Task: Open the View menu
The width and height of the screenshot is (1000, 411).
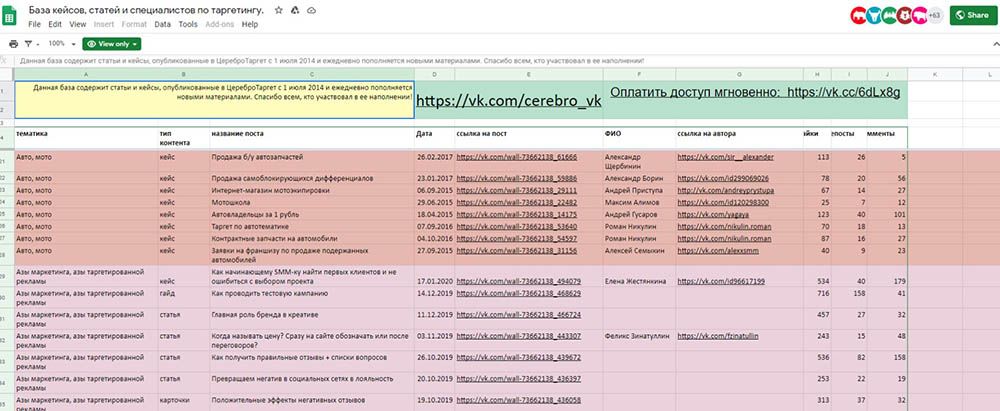Action: pyautogui.click(x=78, y=24)
